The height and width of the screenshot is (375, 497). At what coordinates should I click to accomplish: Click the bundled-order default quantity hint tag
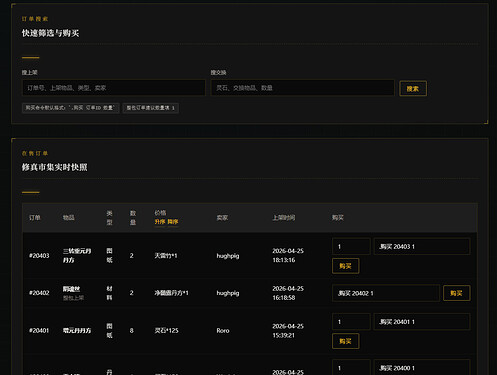point(150,108)
